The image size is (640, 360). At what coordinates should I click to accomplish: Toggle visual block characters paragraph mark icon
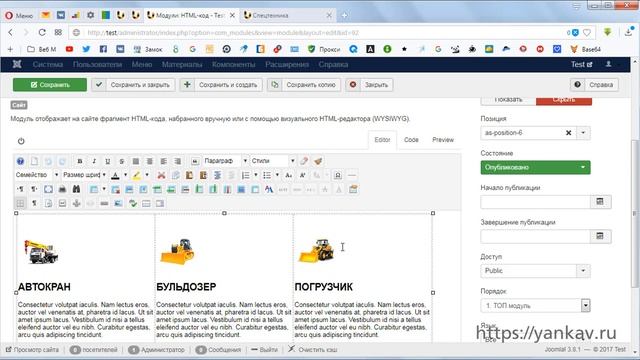click(x=34, y=203)
